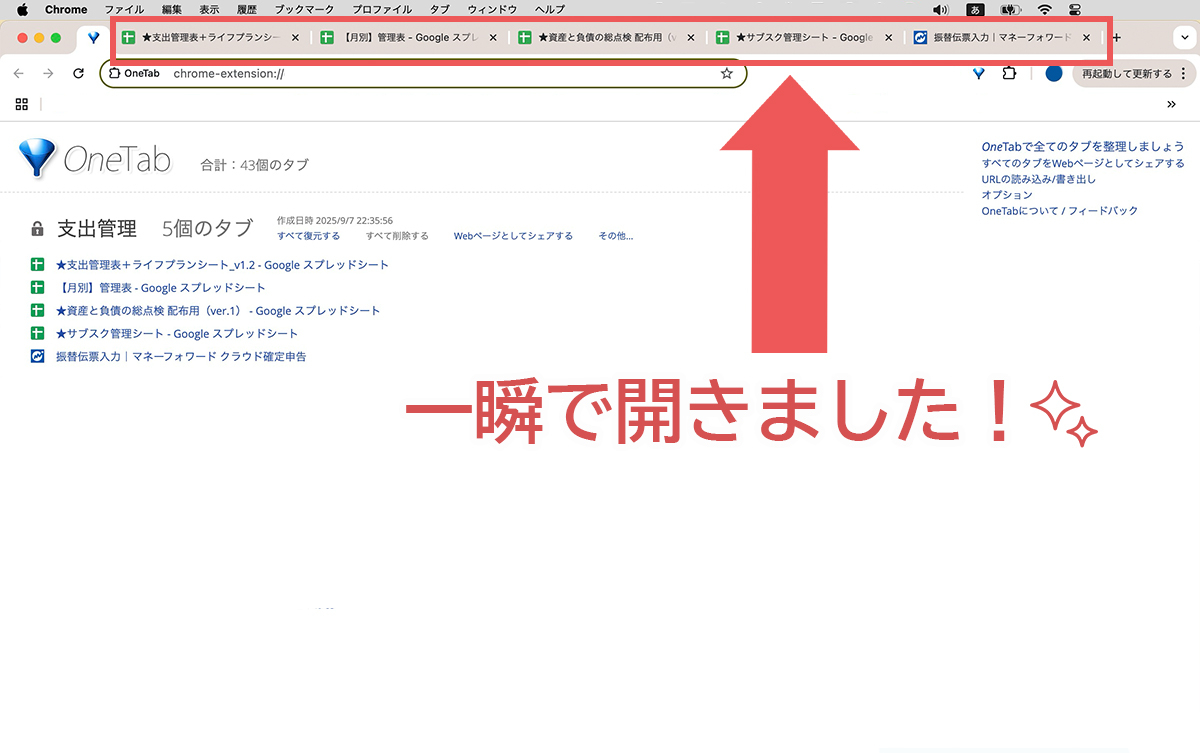Open Control Center from menu bar
The width and height of the screenshot is (1200, 753).
click(1075, 9)
